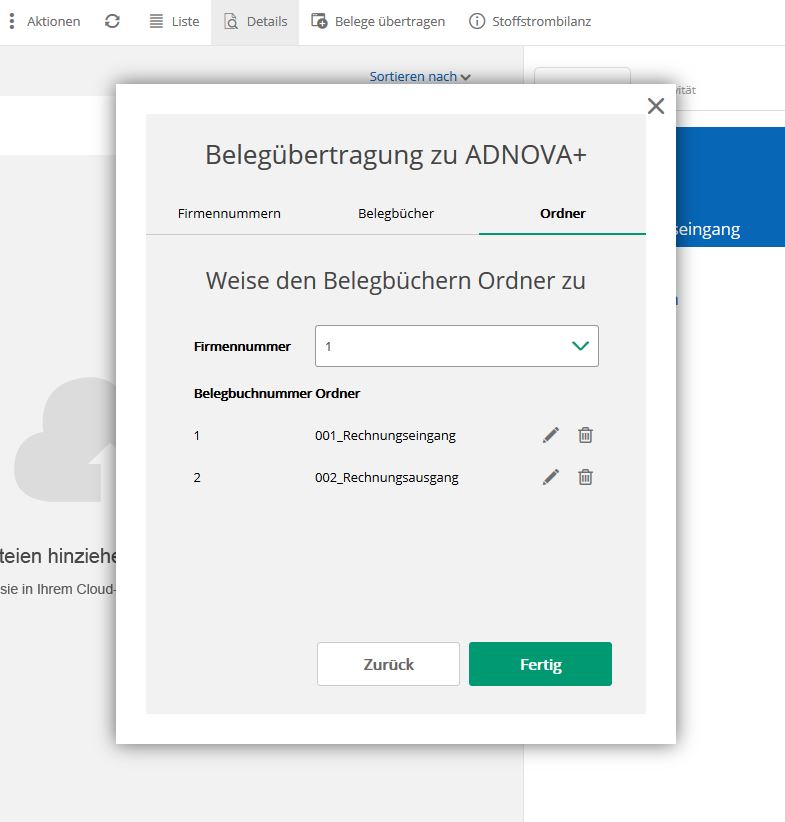Click the green Fertig button
Viewport: 785px width, 822px height.
coord(540,664)
